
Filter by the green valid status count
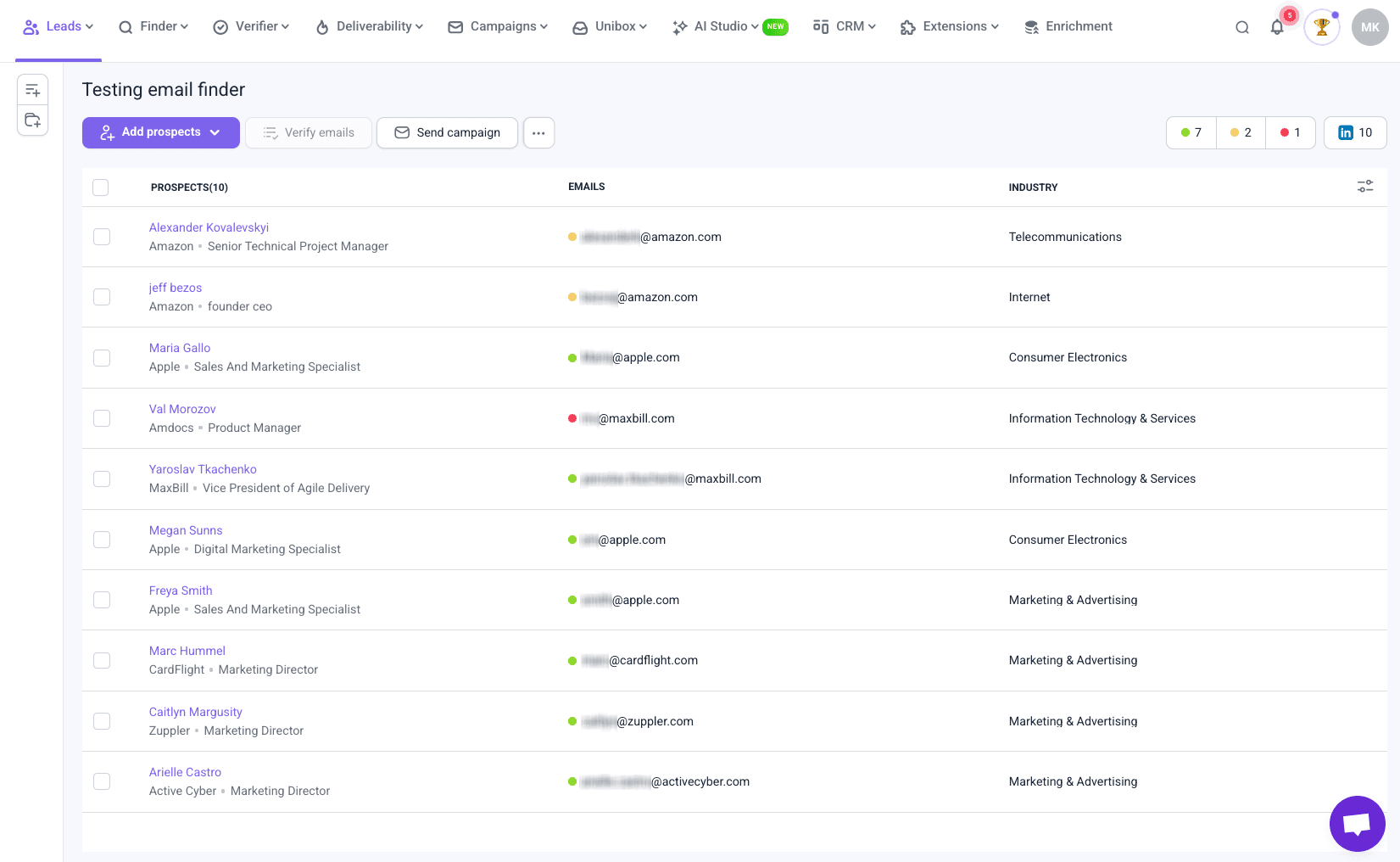[x=1191, y=132]
